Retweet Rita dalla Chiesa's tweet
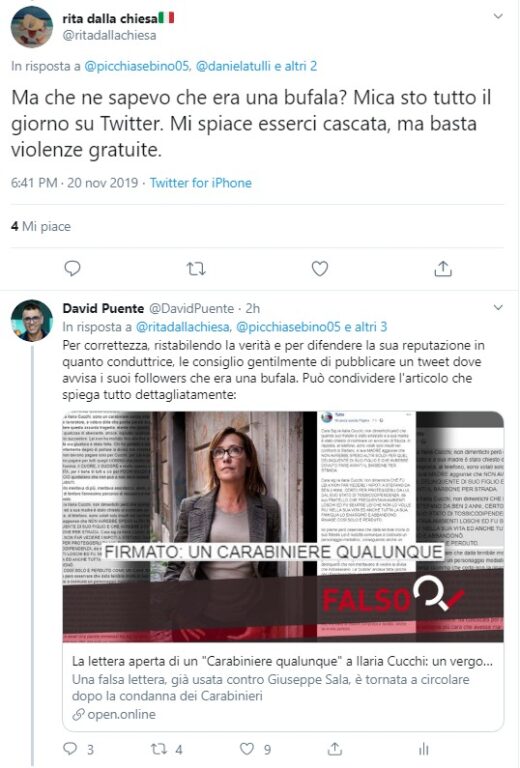 pyautogui.click(x=196, y=268)
